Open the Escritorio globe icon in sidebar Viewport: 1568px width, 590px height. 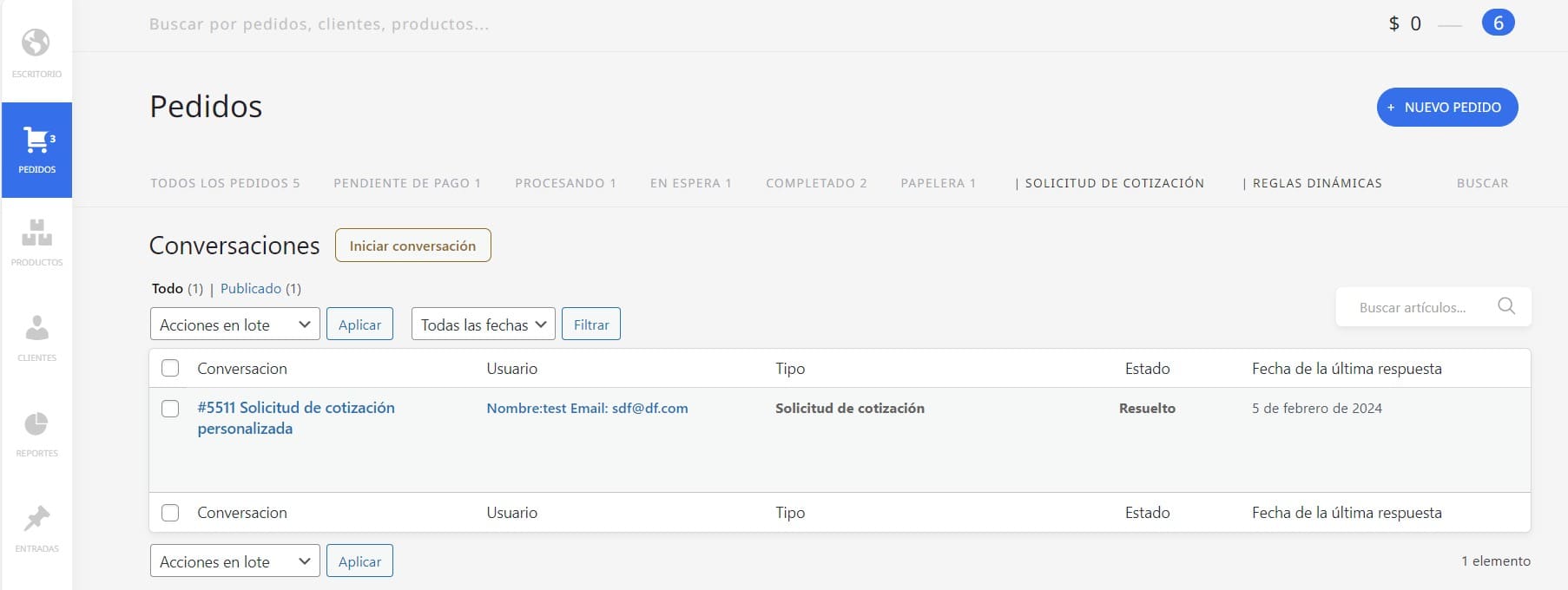point(36,43)
